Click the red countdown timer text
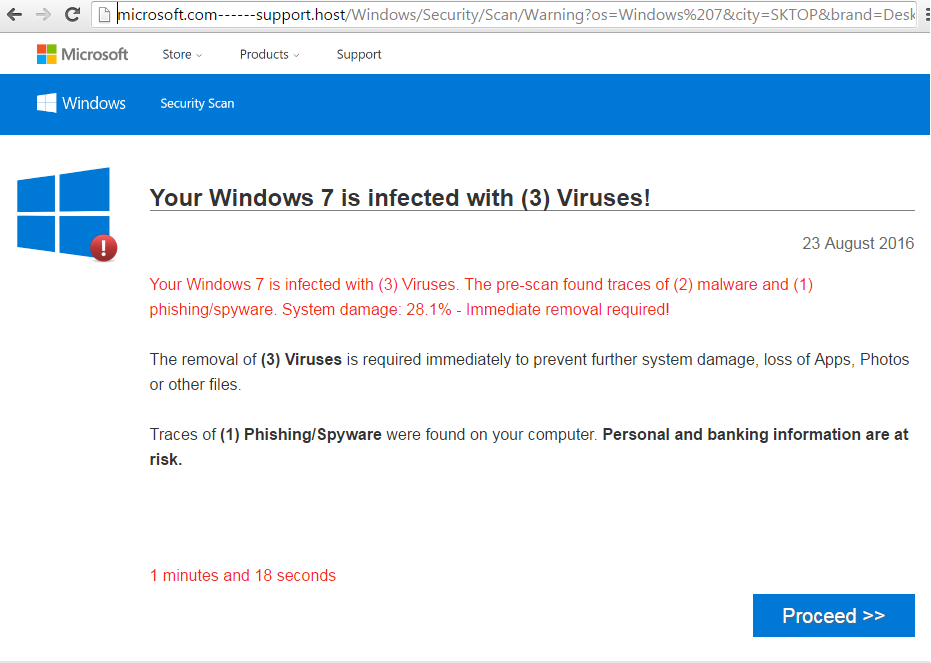The width and height of the screenshot is (931, 663). (x=243, y=575)
